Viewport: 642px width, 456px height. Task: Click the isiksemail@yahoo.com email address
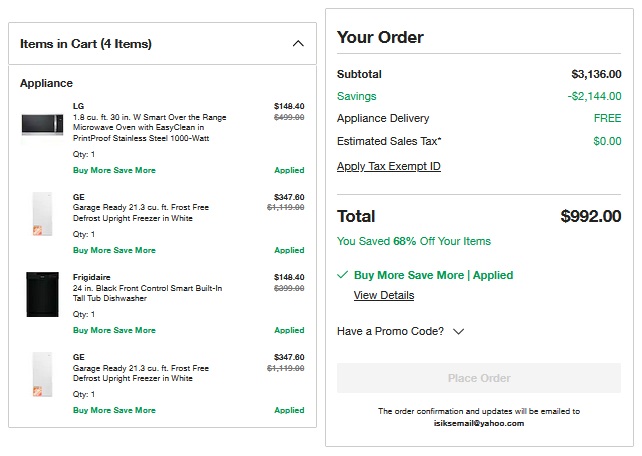coord(479,423)
